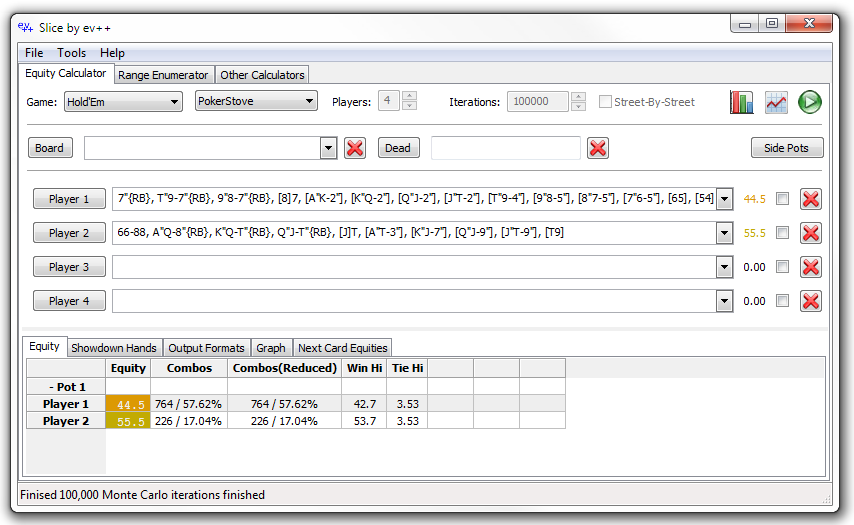Select the Equity Calculator tab

[x=65, y=73]
